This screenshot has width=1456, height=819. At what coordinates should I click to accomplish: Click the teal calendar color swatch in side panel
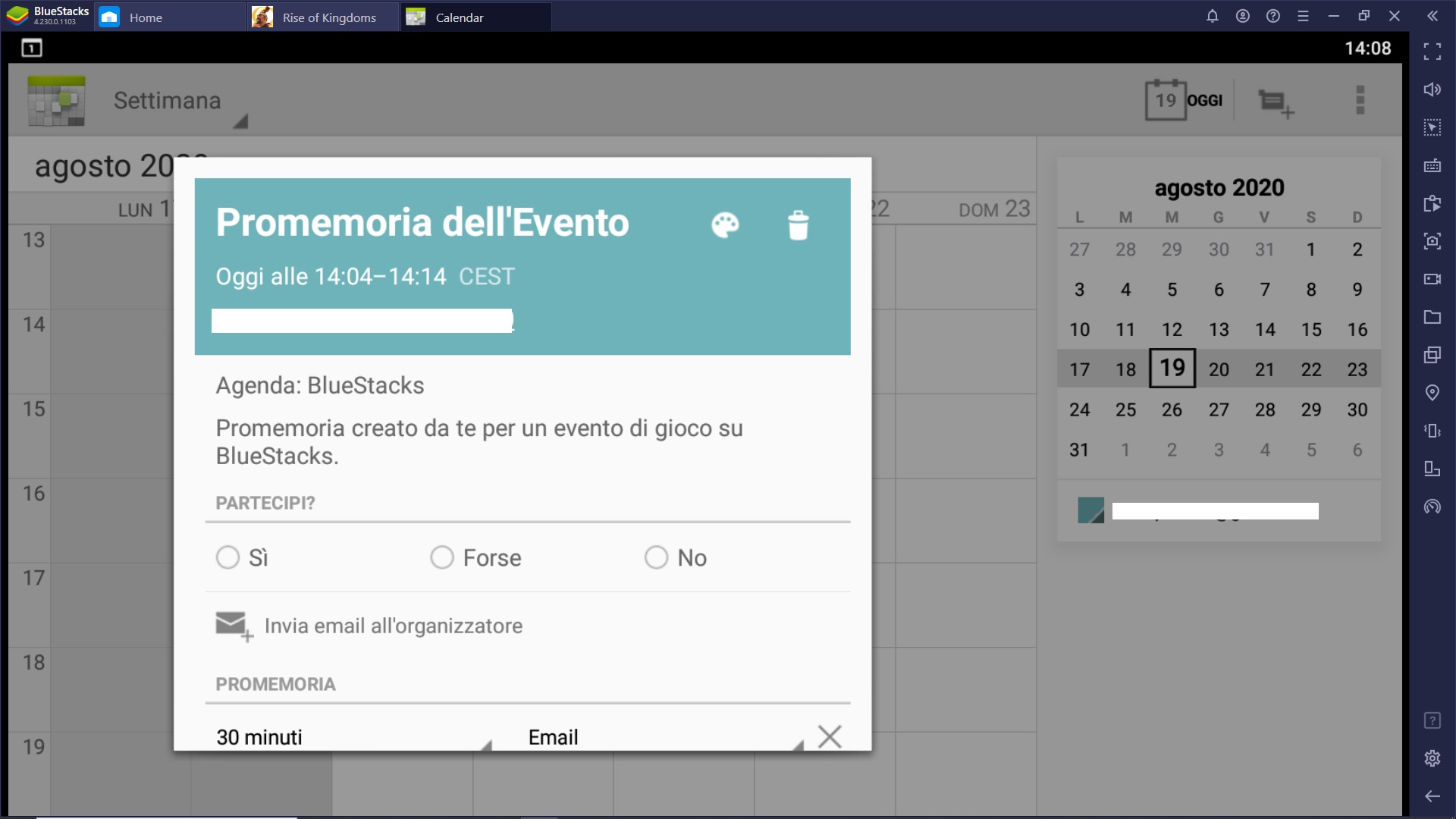click(1091, 510)
